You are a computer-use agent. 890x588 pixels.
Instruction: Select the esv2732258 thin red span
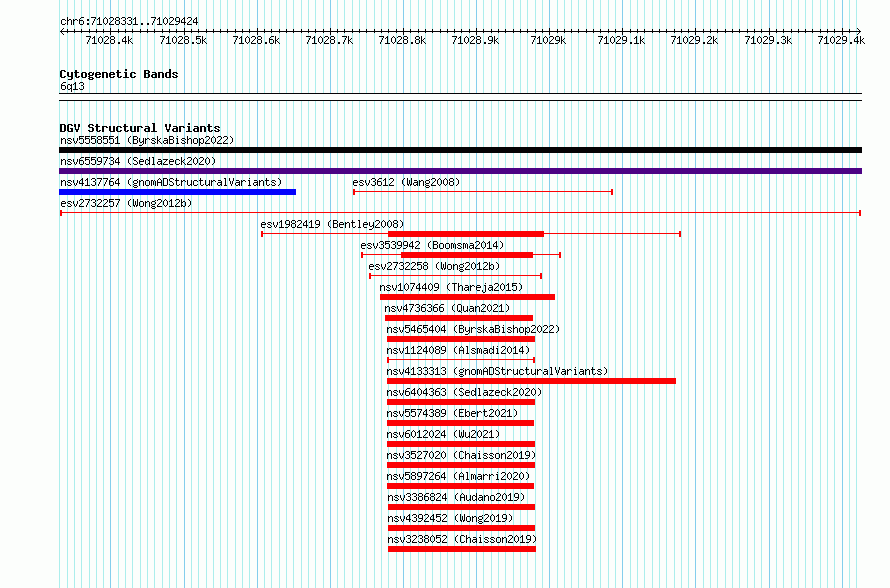[x=455, y=276]
